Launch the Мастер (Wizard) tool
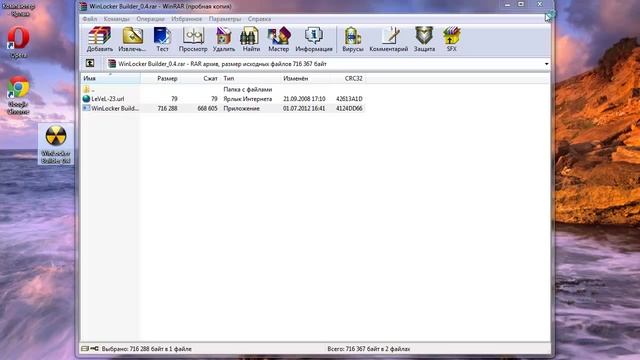The width and height of the screenshot is (640, 360). pyautogui.click(x=279, y=39)
